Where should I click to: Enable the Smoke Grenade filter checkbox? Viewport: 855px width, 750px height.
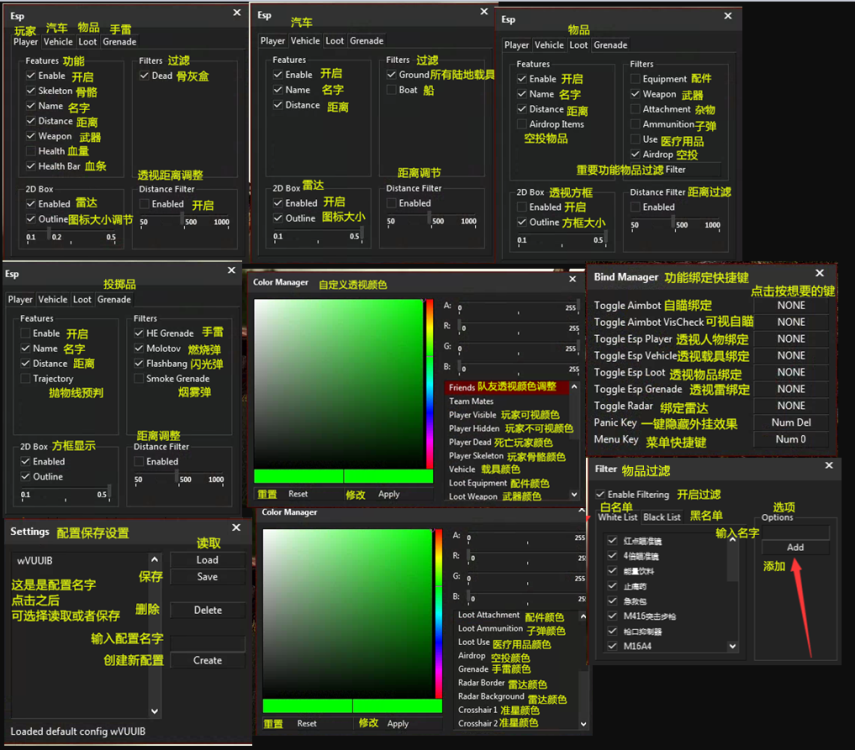139,379
